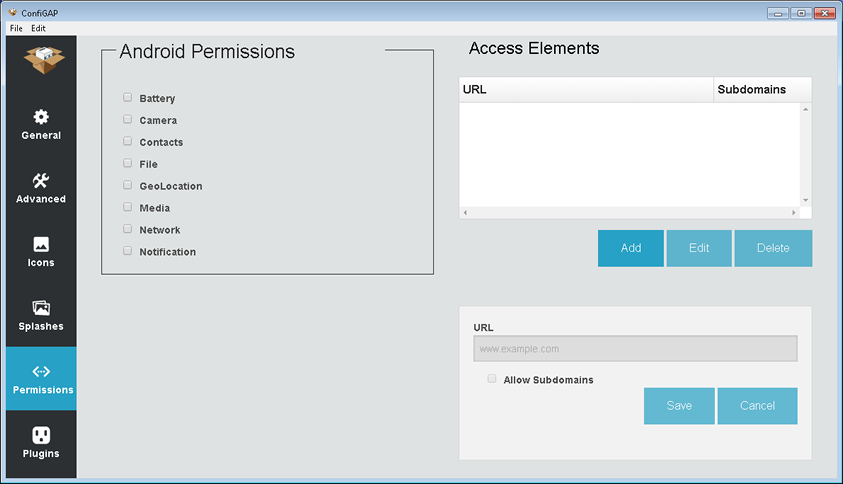This screenshot has width=843, height=484.
Task: Open the Advanced tools icon
Action: [41, 181]
